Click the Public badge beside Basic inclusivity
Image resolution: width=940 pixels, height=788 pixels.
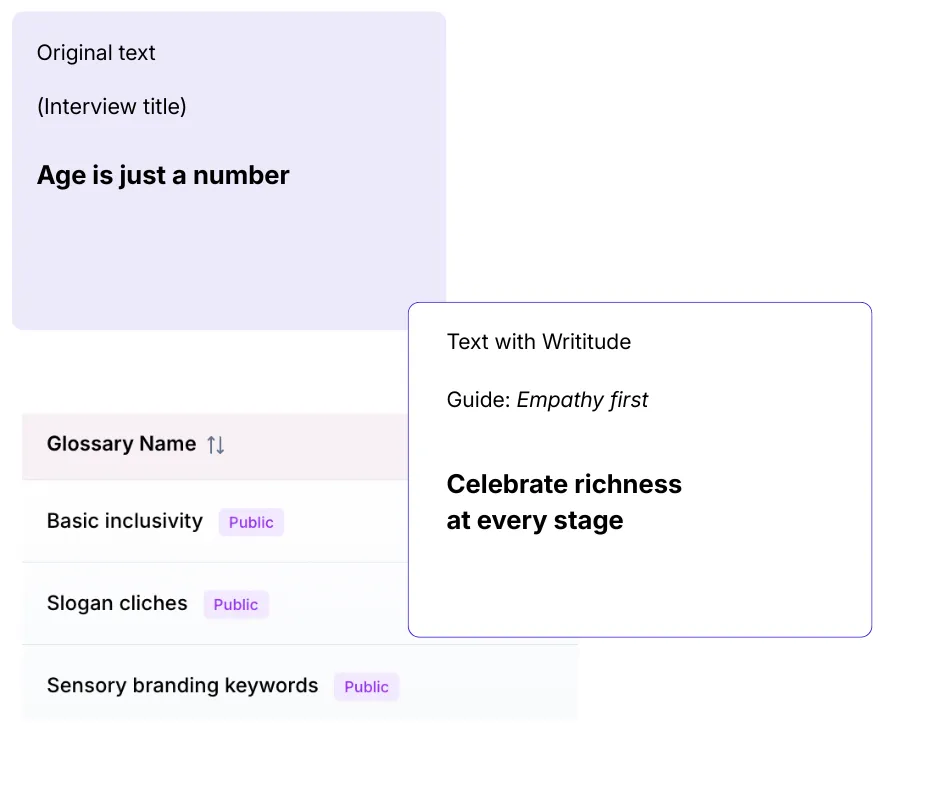251,522
